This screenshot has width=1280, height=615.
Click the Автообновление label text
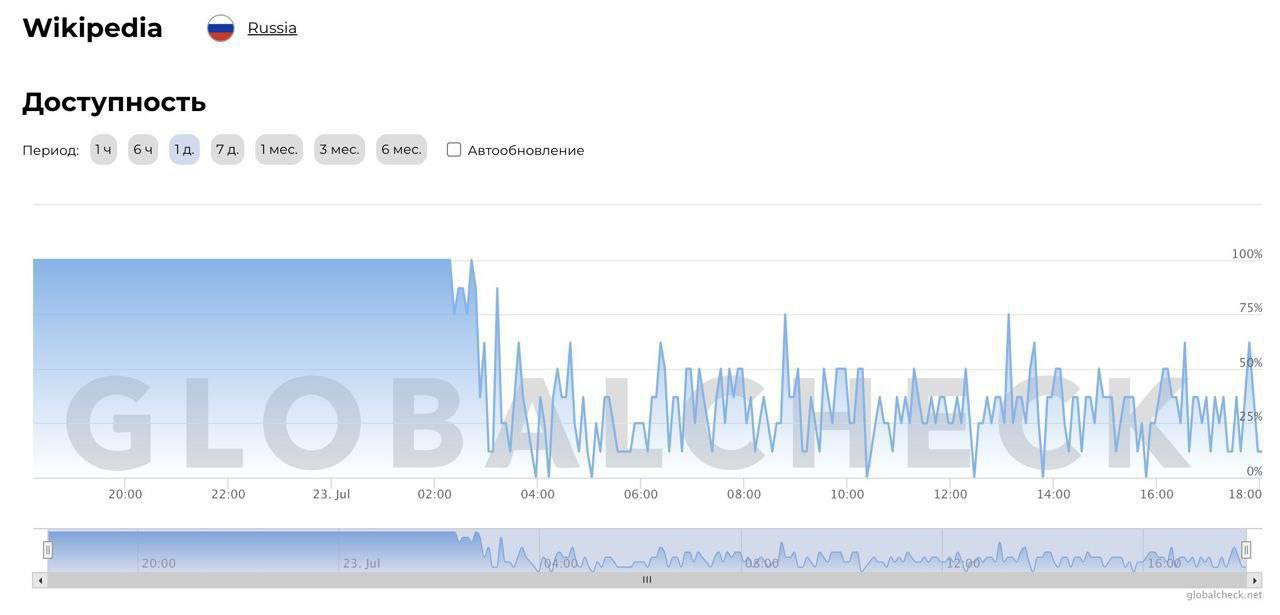(x=526, y=151)
